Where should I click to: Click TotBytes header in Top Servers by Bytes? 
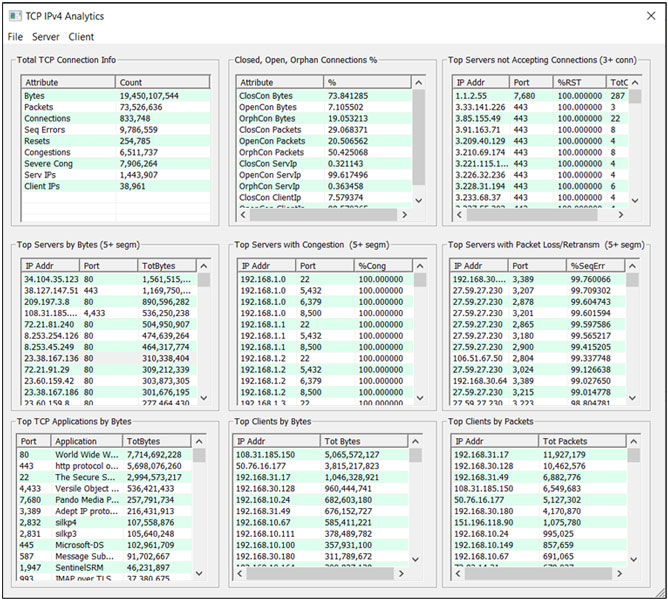point(167,266)
